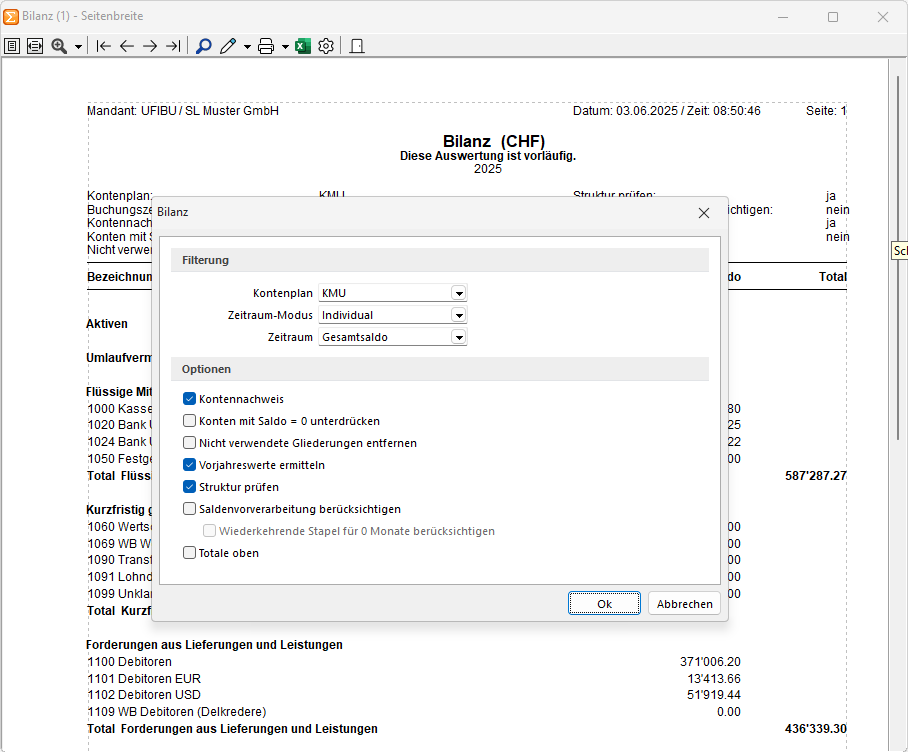Go to first page arrow
Image resolution: width=908 pixels, height=752 pixels.
[104, 46]
